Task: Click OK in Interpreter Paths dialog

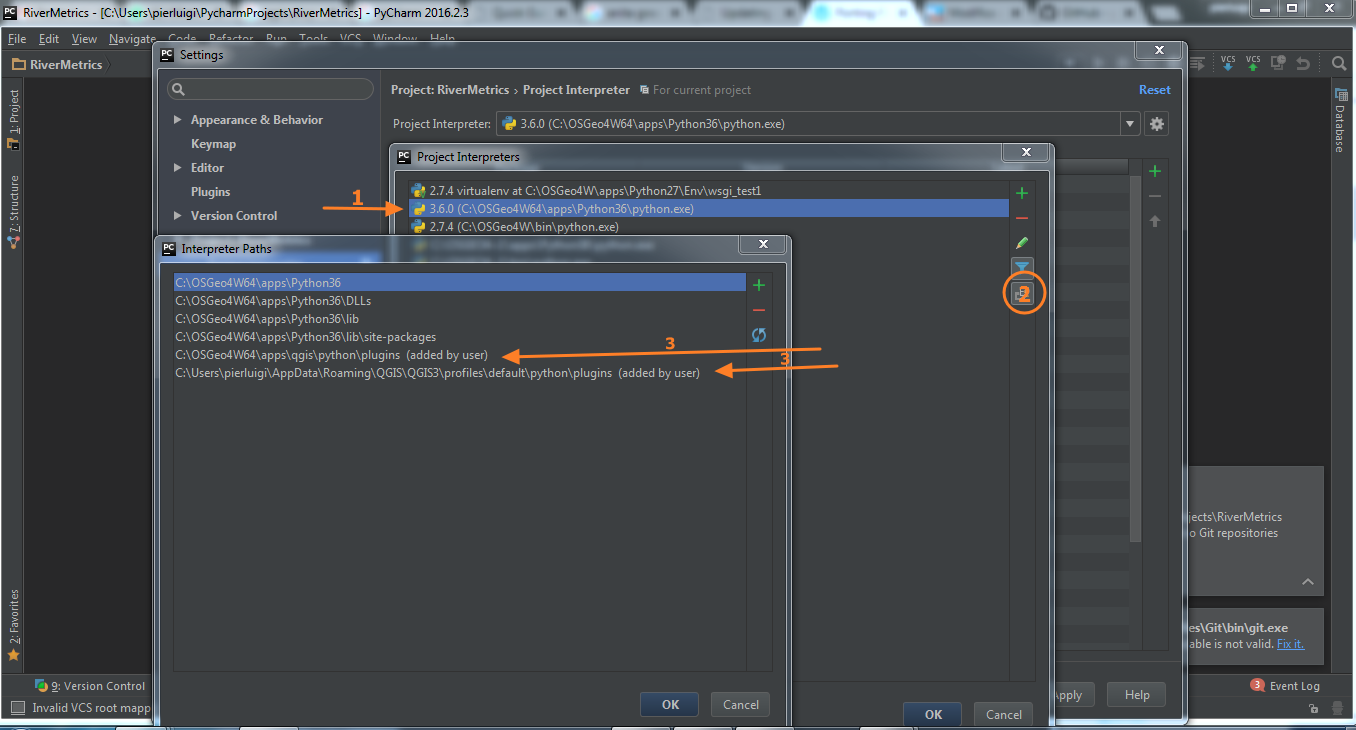Action: coord(670,705)
